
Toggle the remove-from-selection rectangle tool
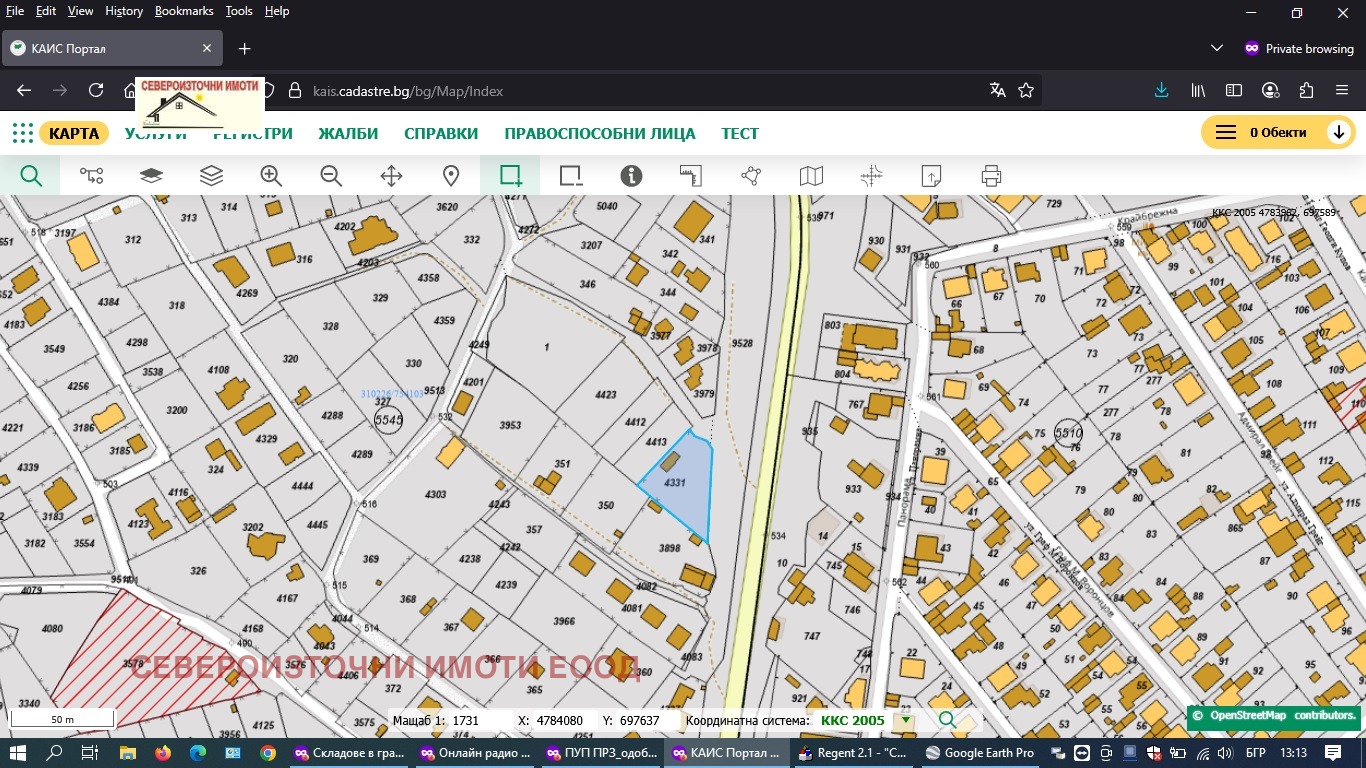571,176
